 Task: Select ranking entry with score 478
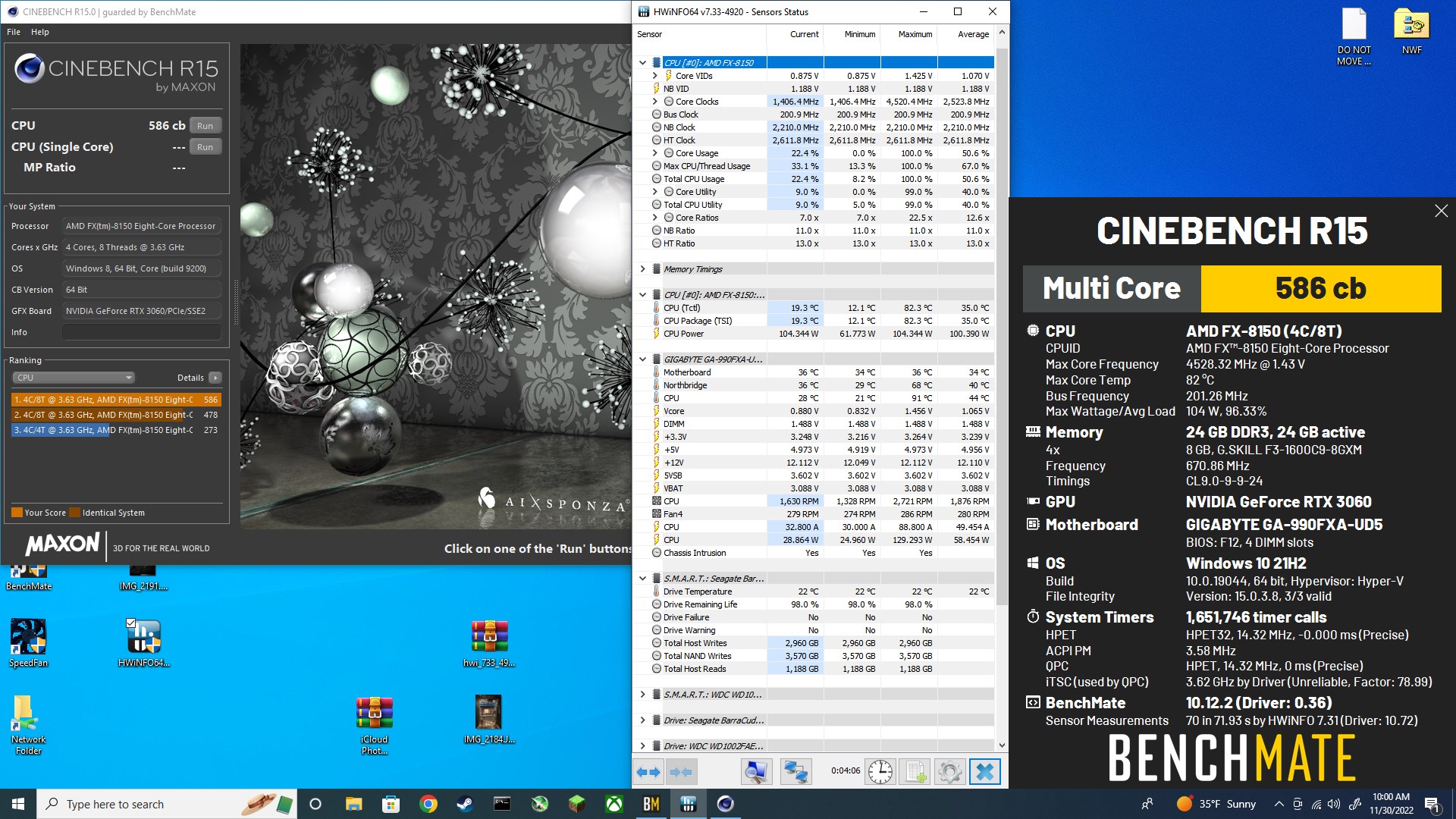point(116,415)
